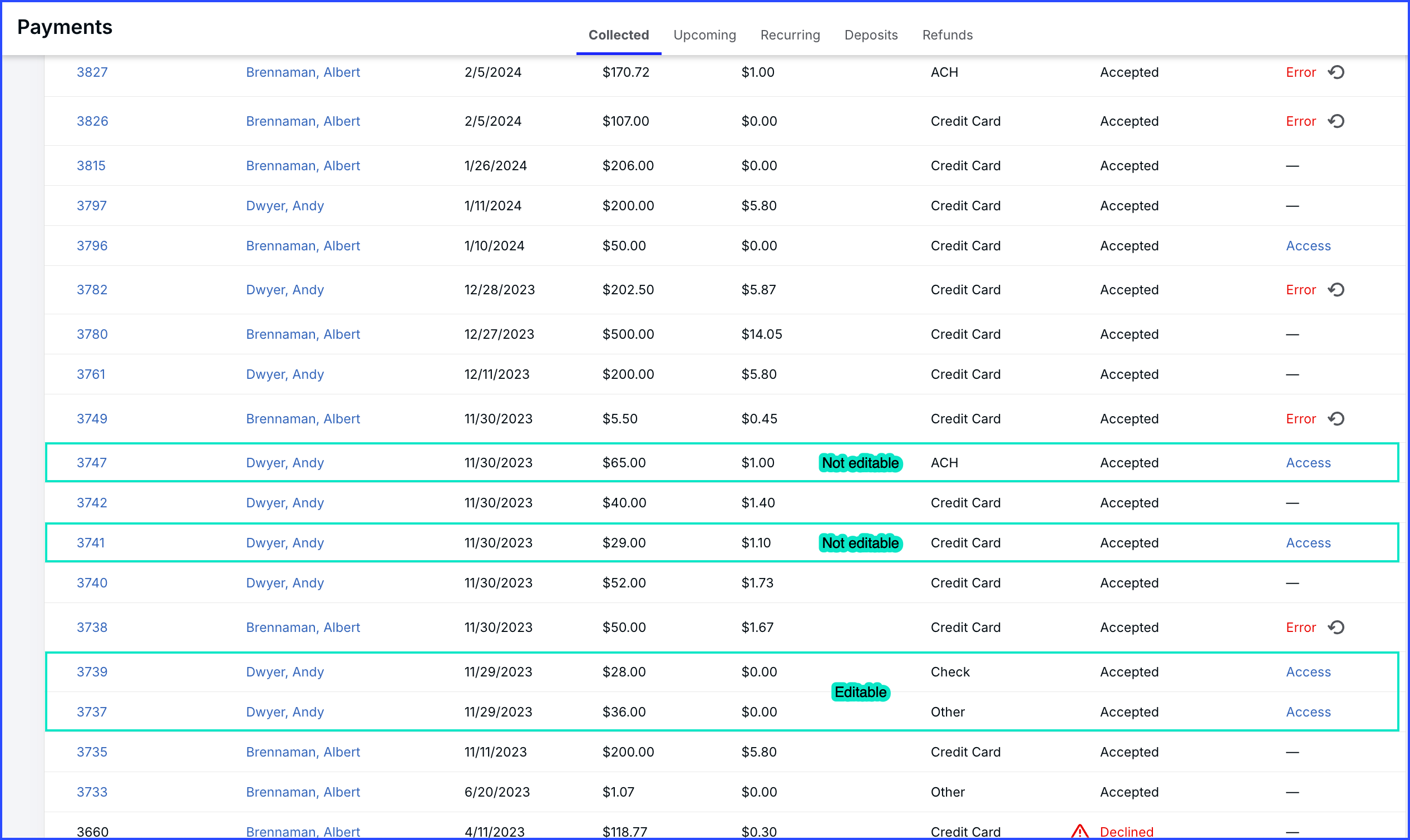The width and height of the screenshot is (1410, 840).
Task: Open payment number 3737
Action: pyautogui.click(x=92, y=712)
